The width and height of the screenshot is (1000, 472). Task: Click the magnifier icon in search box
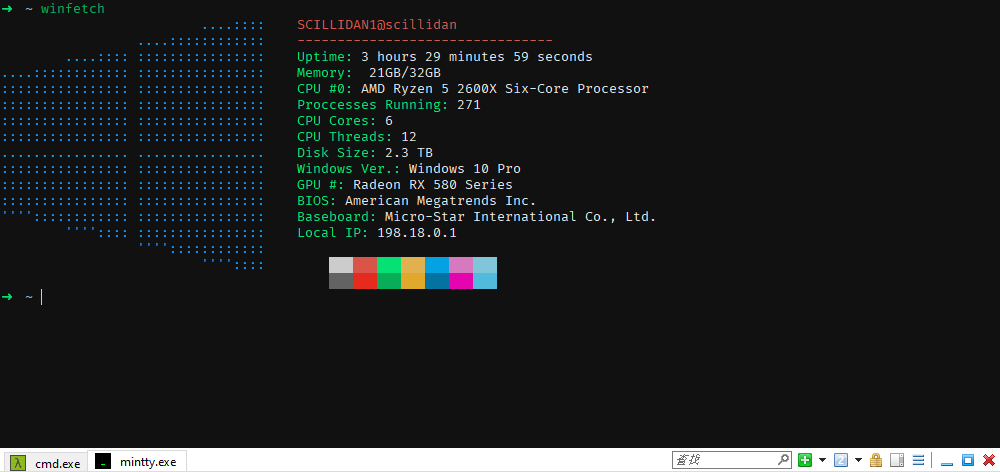pyautogui.click(x=784, y=460)
